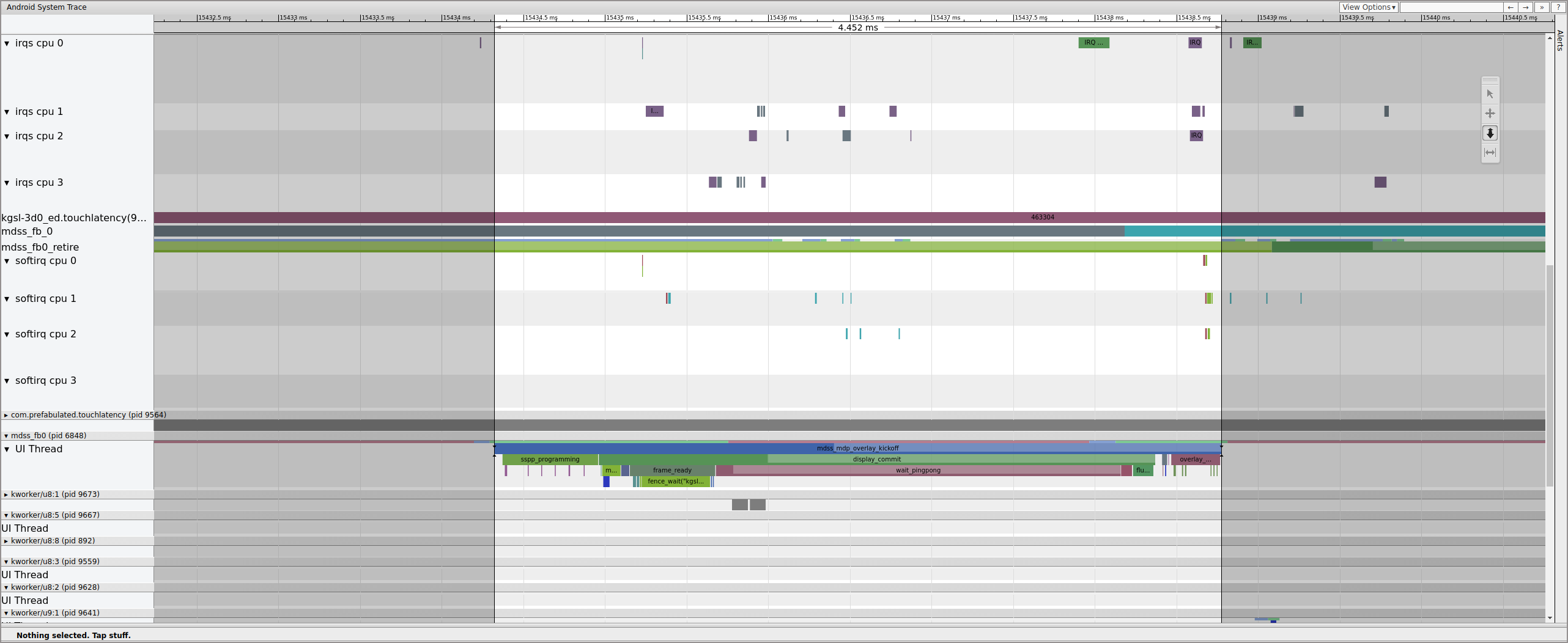Collapse the irqs cpu 0 track
This screenshot has height=643, width=1568.
coord(7,43)
